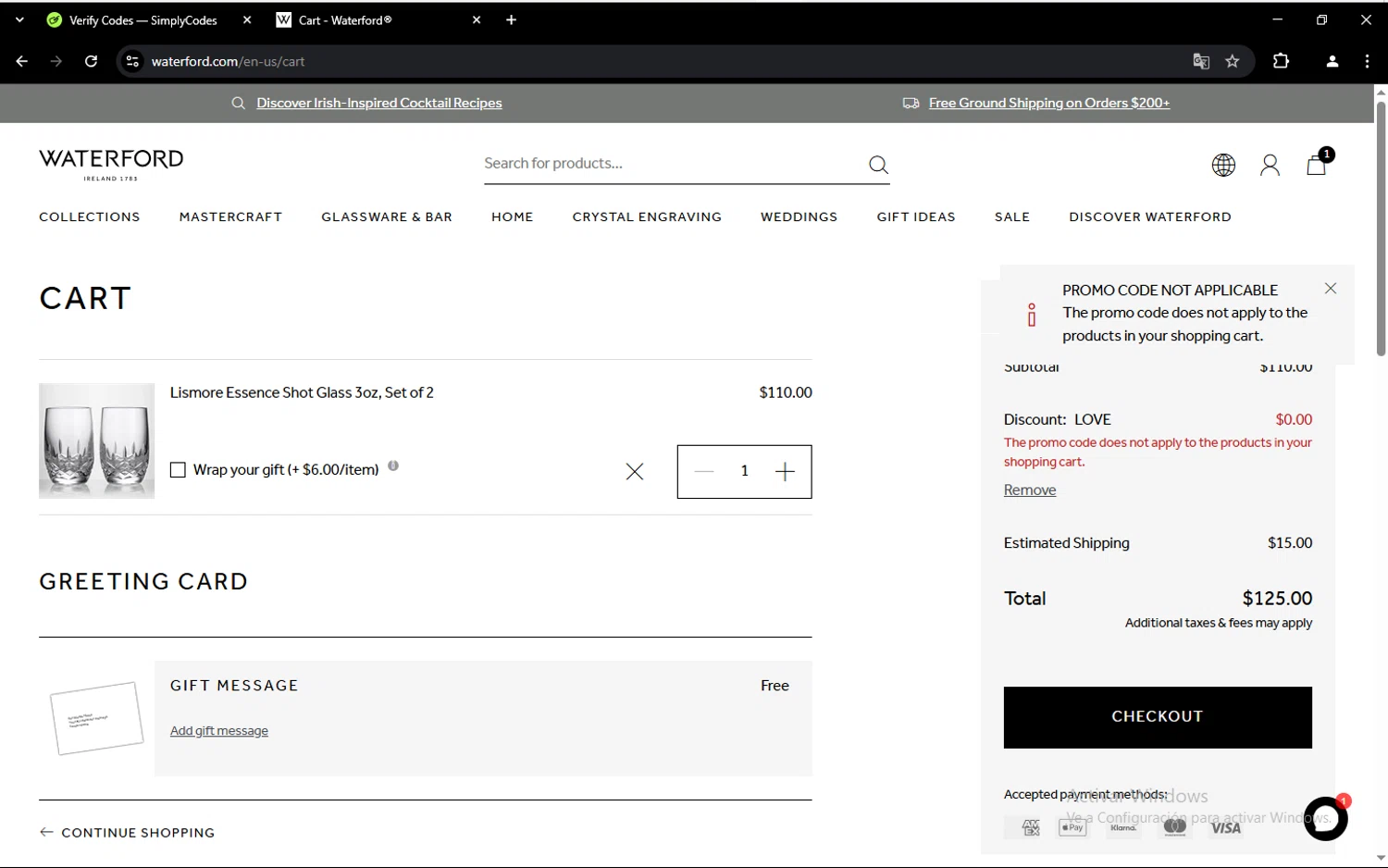
Task: Open the Glassware & Bar menu
Action: [x=387, y=217]
